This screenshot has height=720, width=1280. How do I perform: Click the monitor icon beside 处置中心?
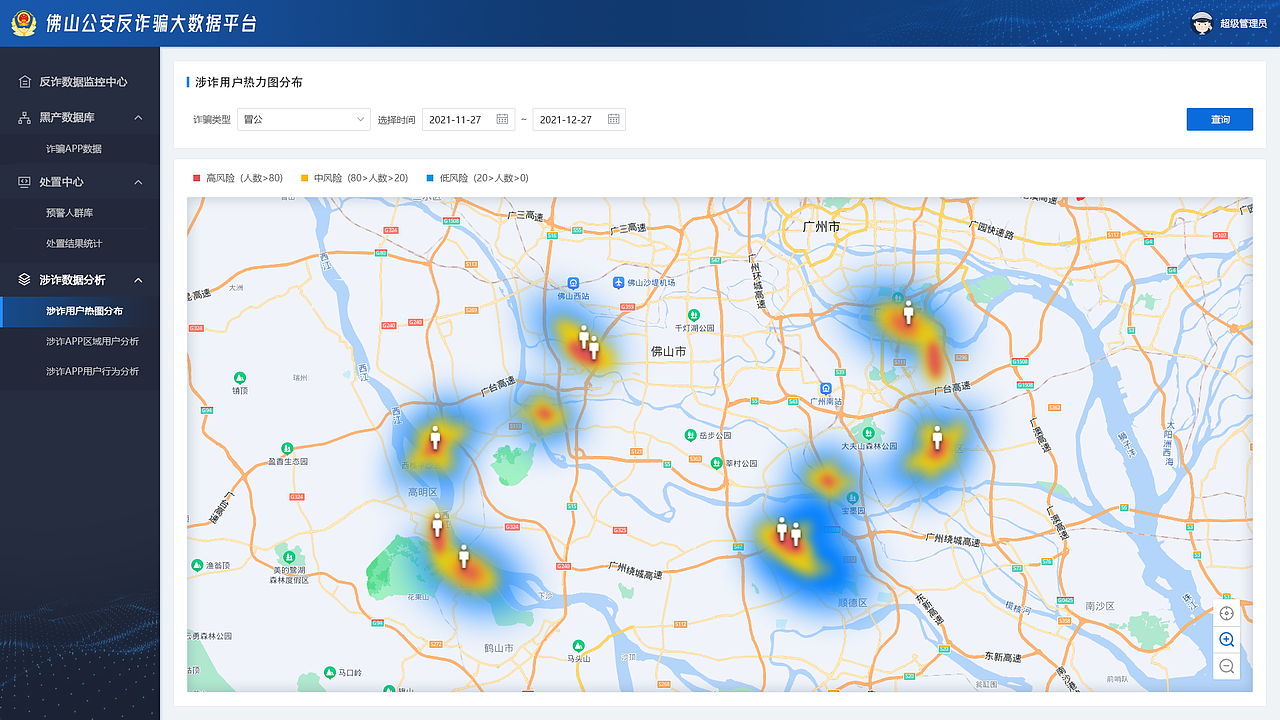(25, 182)
